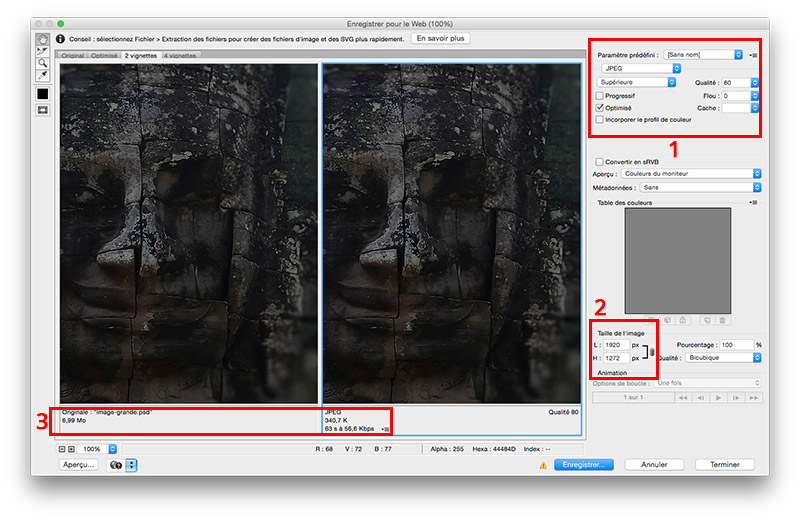Click the H height field showing 1272
This screenshot has height=520, width=800.
pos(616,358)
